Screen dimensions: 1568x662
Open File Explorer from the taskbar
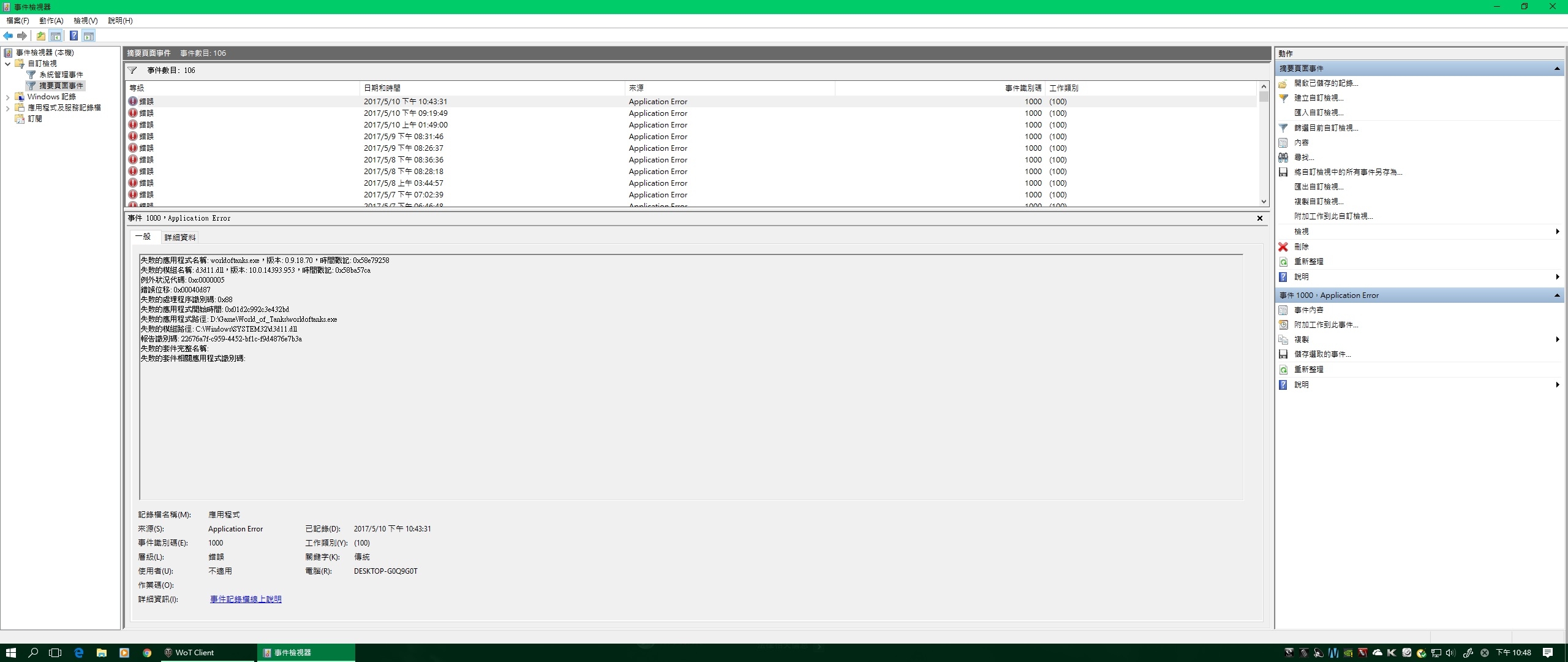point(101,653)
